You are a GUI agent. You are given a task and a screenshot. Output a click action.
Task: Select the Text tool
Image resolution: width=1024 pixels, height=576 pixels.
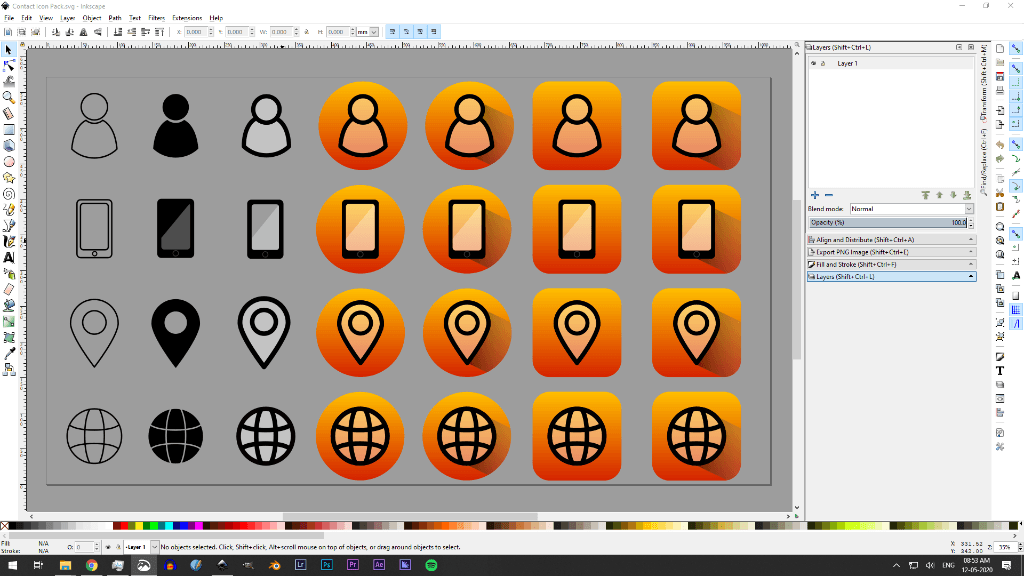click(9, 258)
